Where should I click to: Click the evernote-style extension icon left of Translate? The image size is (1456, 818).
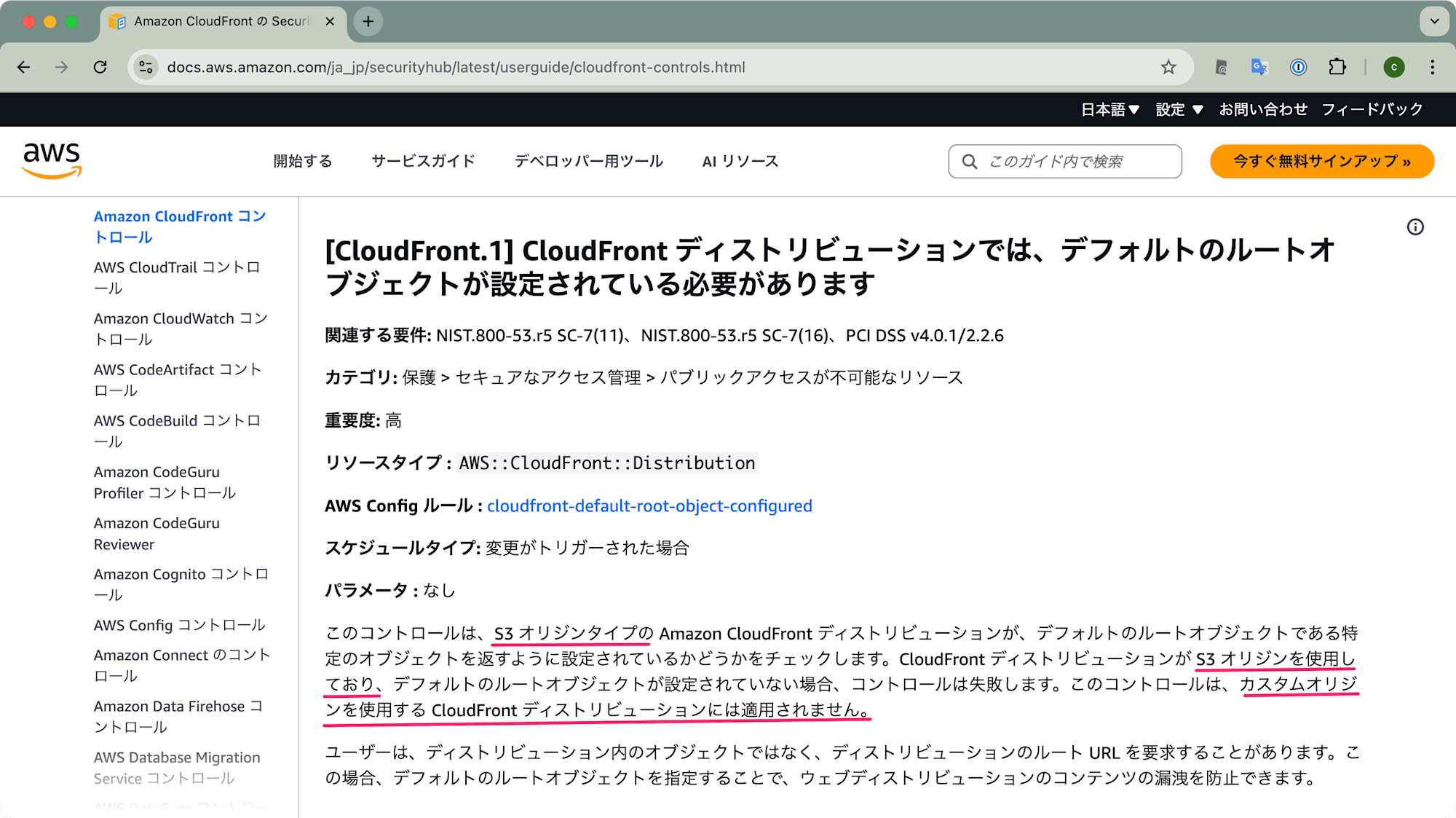[x=1221, y=67]
